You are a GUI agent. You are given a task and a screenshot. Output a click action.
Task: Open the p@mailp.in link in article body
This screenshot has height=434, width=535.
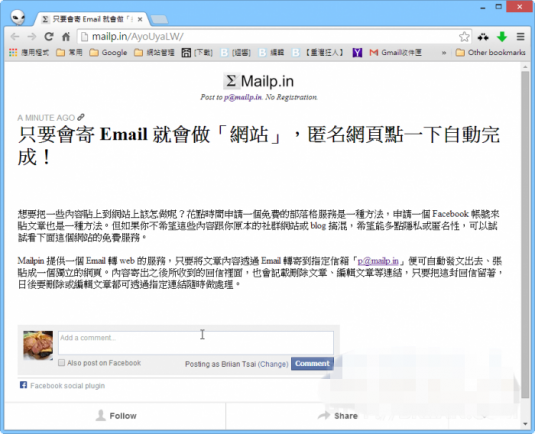tap(378, 261)
